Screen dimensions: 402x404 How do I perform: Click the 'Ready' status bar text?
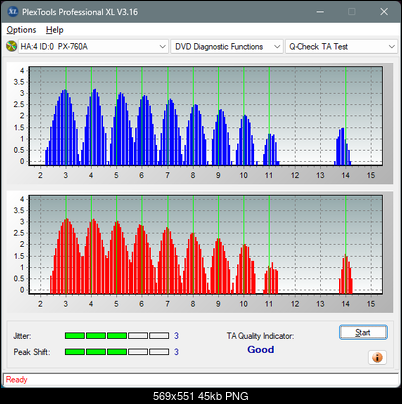[x=17, y=380]
